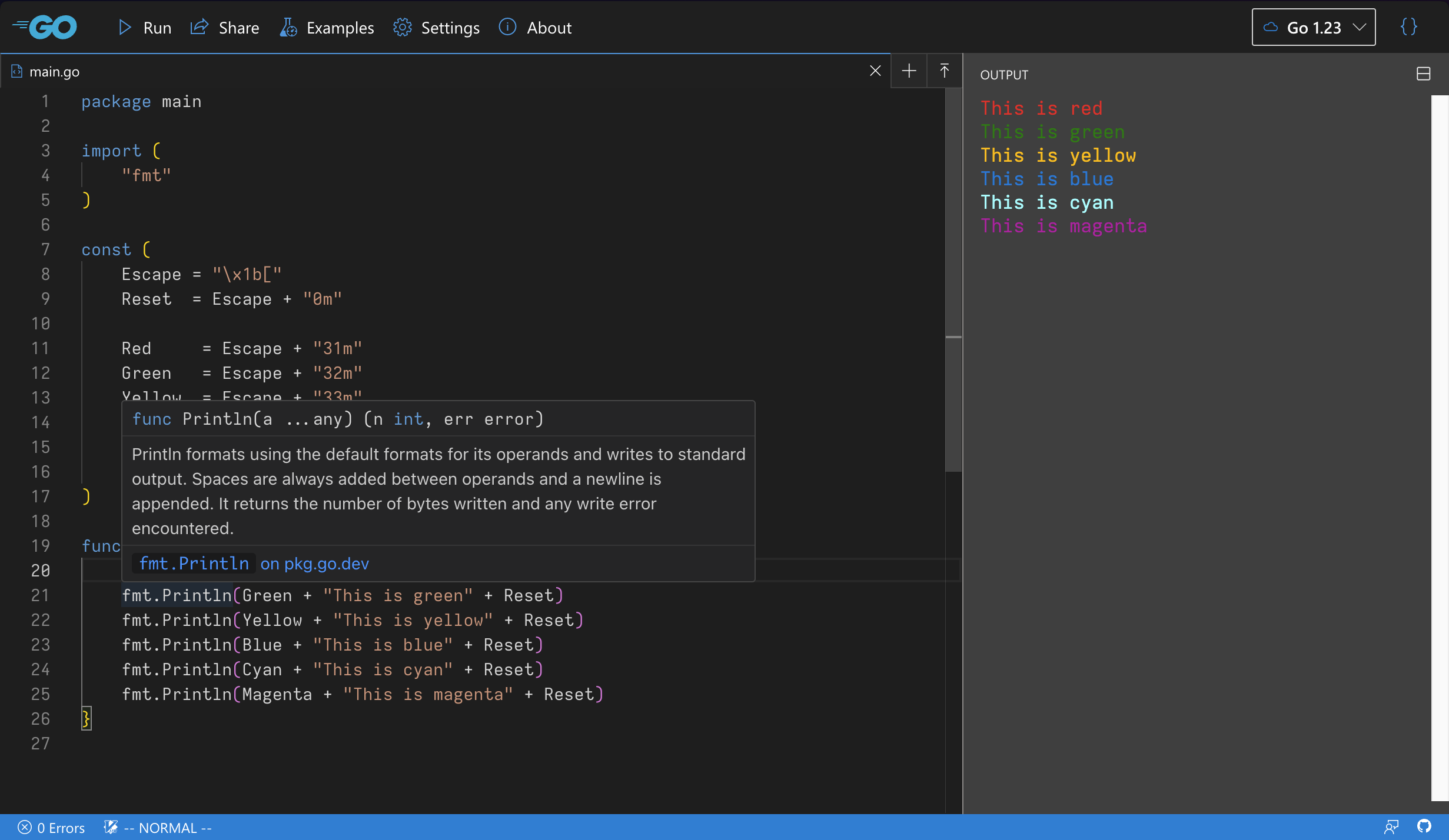Click 'Reset' constant name on line 9
Screen dimensions: 1449x840
point(147,299)
